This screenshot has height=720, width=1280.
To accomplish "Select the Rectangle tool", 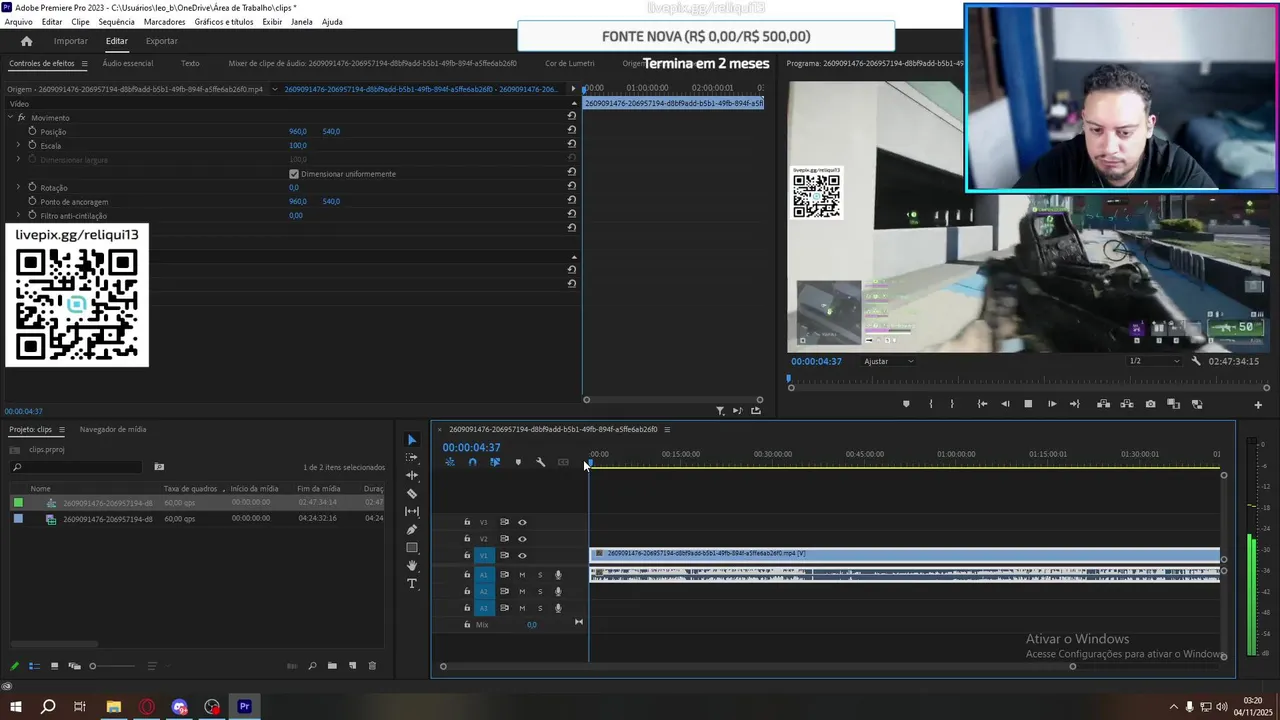I will (412, 547).
